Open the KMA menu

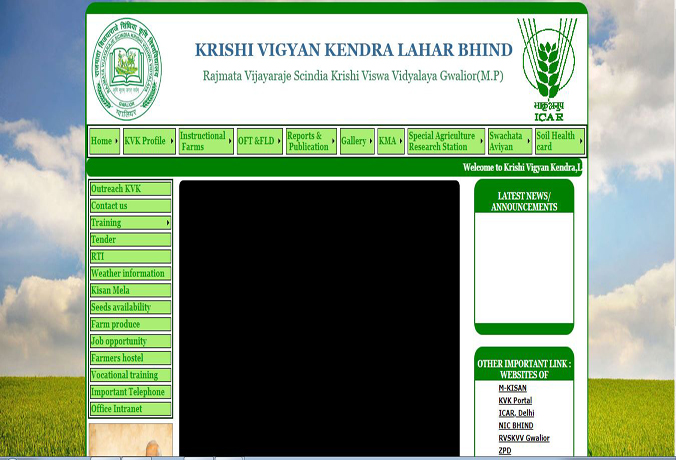click(x=391, y=141)
